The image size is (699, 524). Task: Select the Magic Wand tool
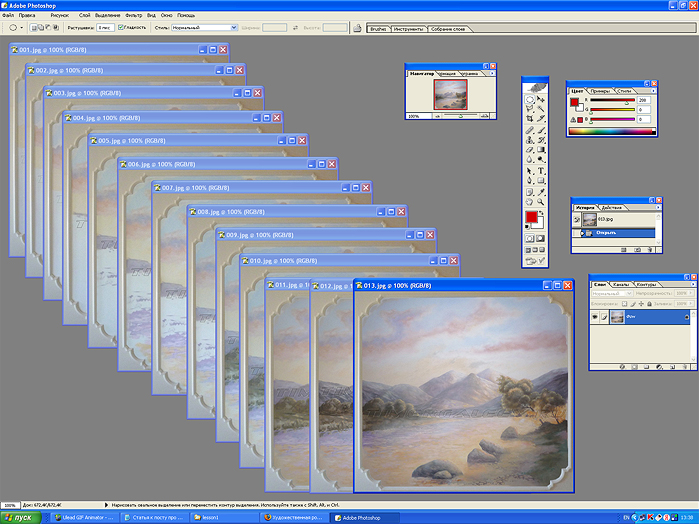[x=541, y=108]
